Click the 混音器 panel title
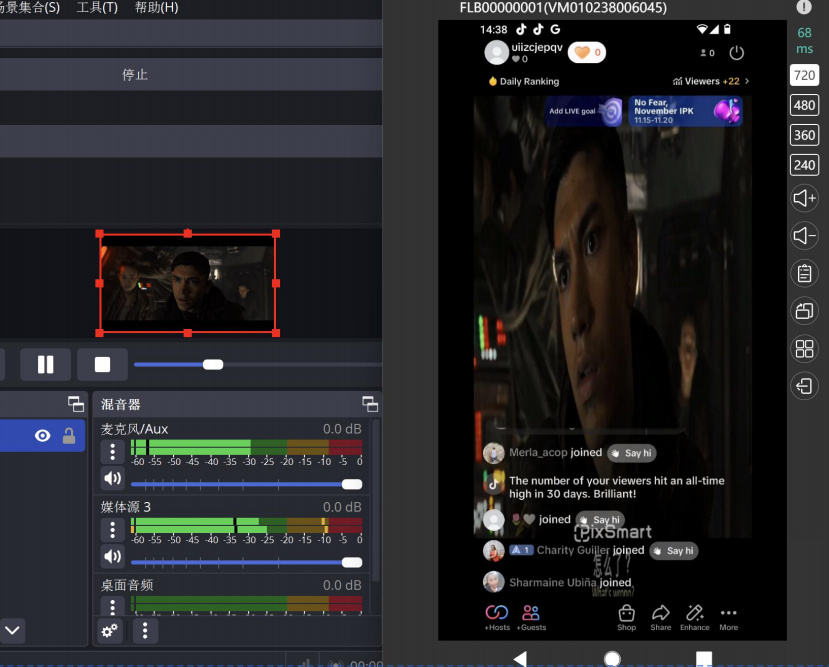The image size is (829, 667). [x=121, y=404]
